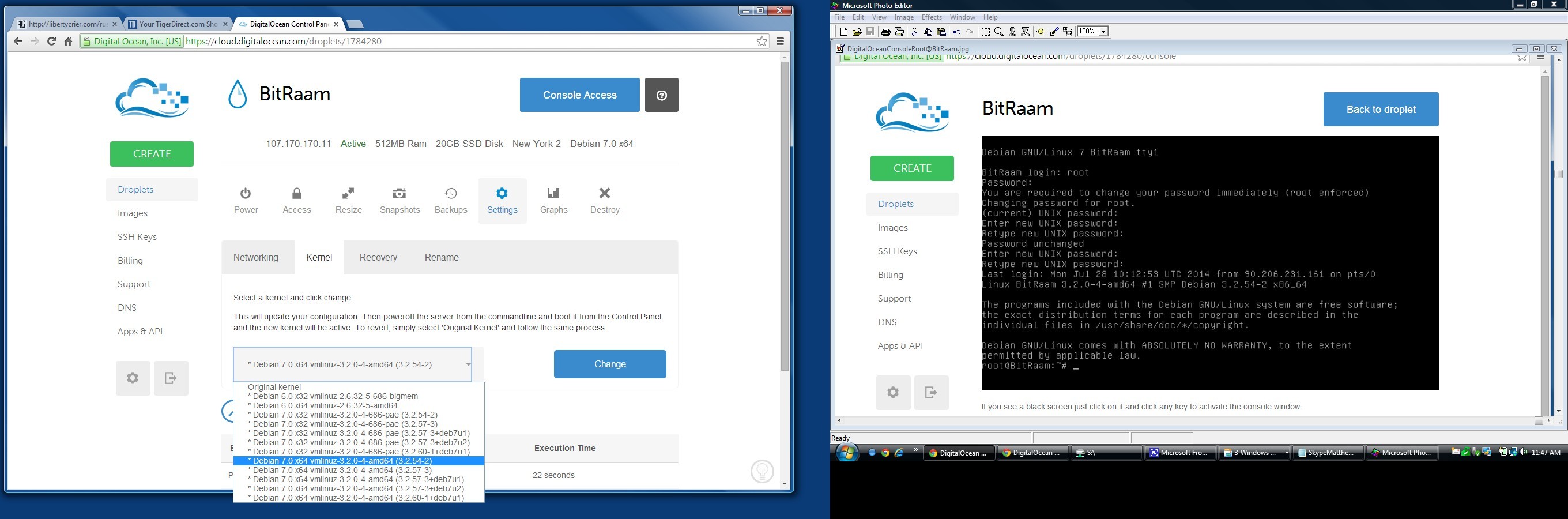Viewport: 1568px width, 519px height.
Task: Click the lightbulb hint icon in Chrome page
Action: pos(762,471)
